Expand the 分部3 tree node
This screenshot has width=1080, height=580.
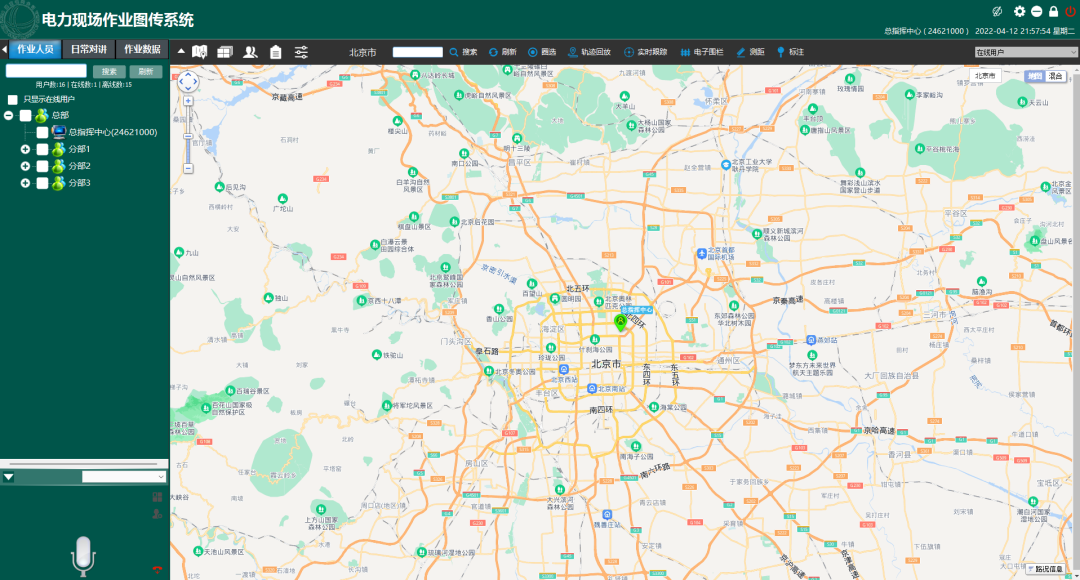[25, 183]
